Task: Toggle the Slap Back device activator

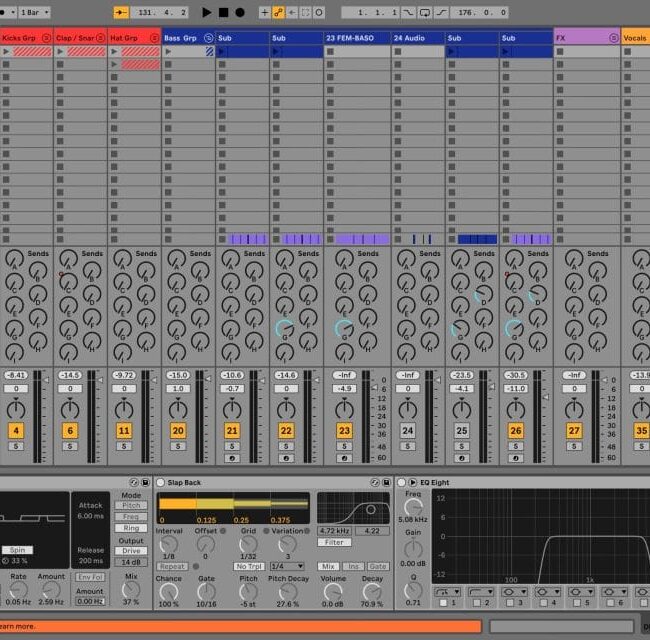Action: click(x=161, y=483)
